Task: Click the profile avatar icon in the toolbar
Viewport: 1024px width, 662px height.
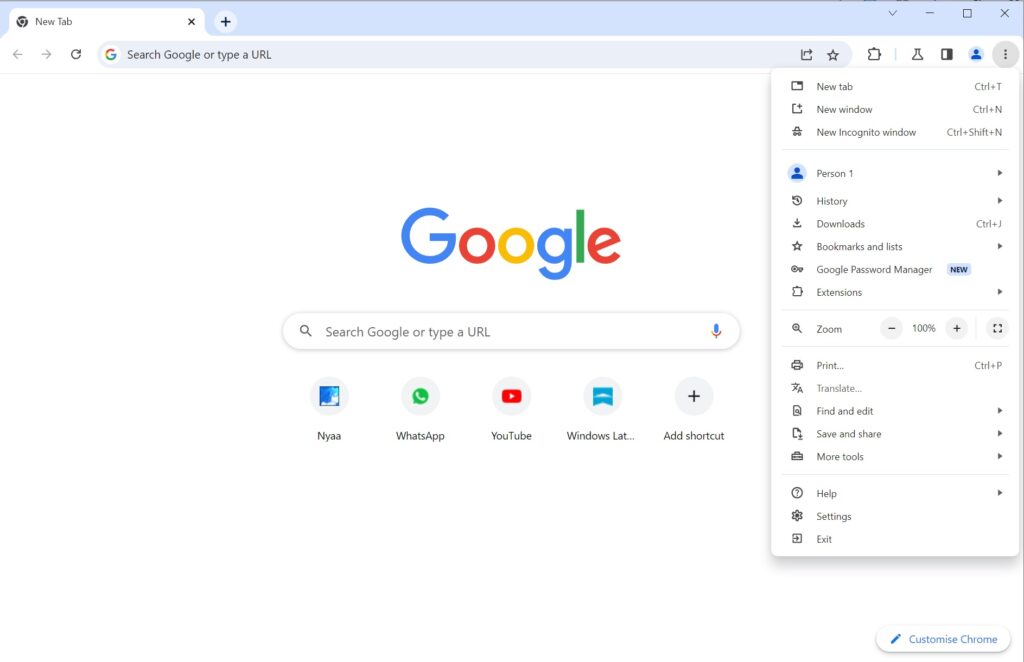Action: point(976,54)
